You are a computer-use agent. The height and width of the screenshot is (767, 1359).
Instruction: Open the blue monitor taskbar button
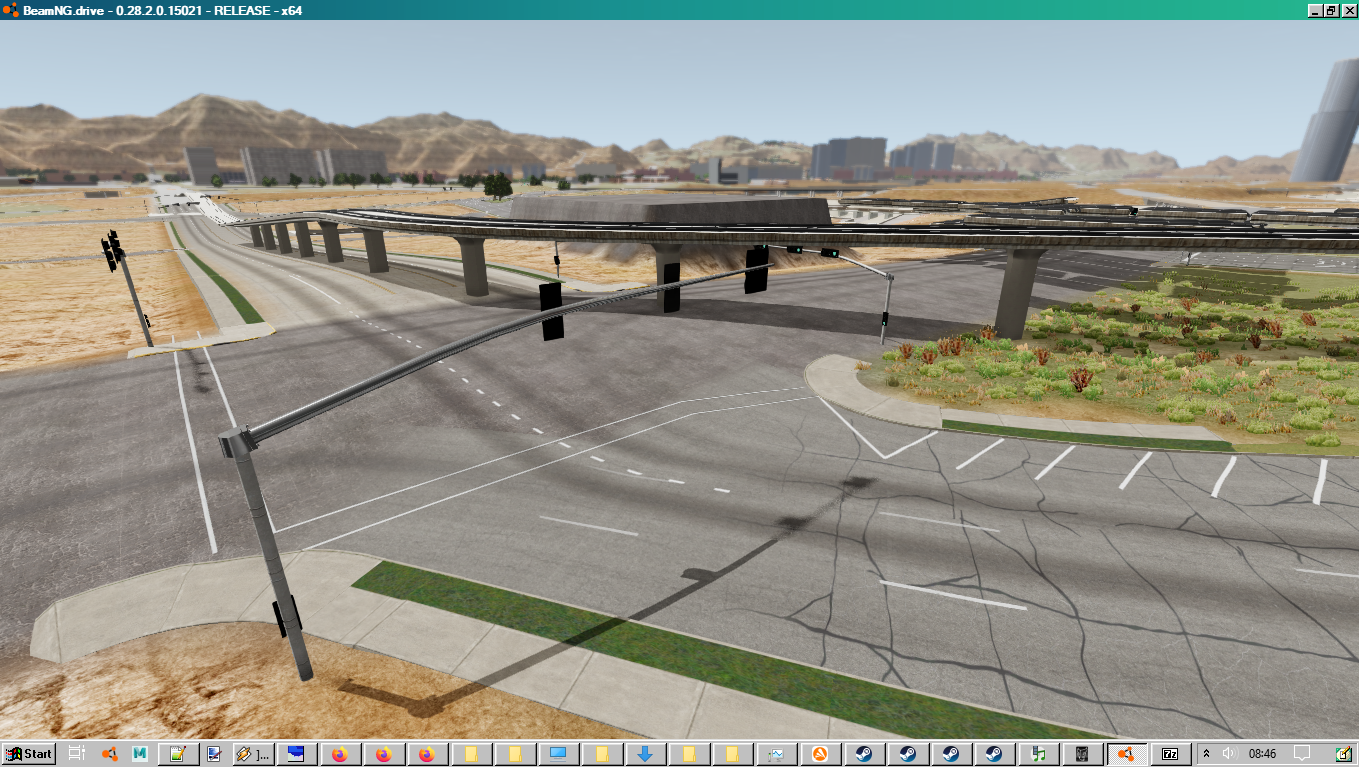coord(557,754)
